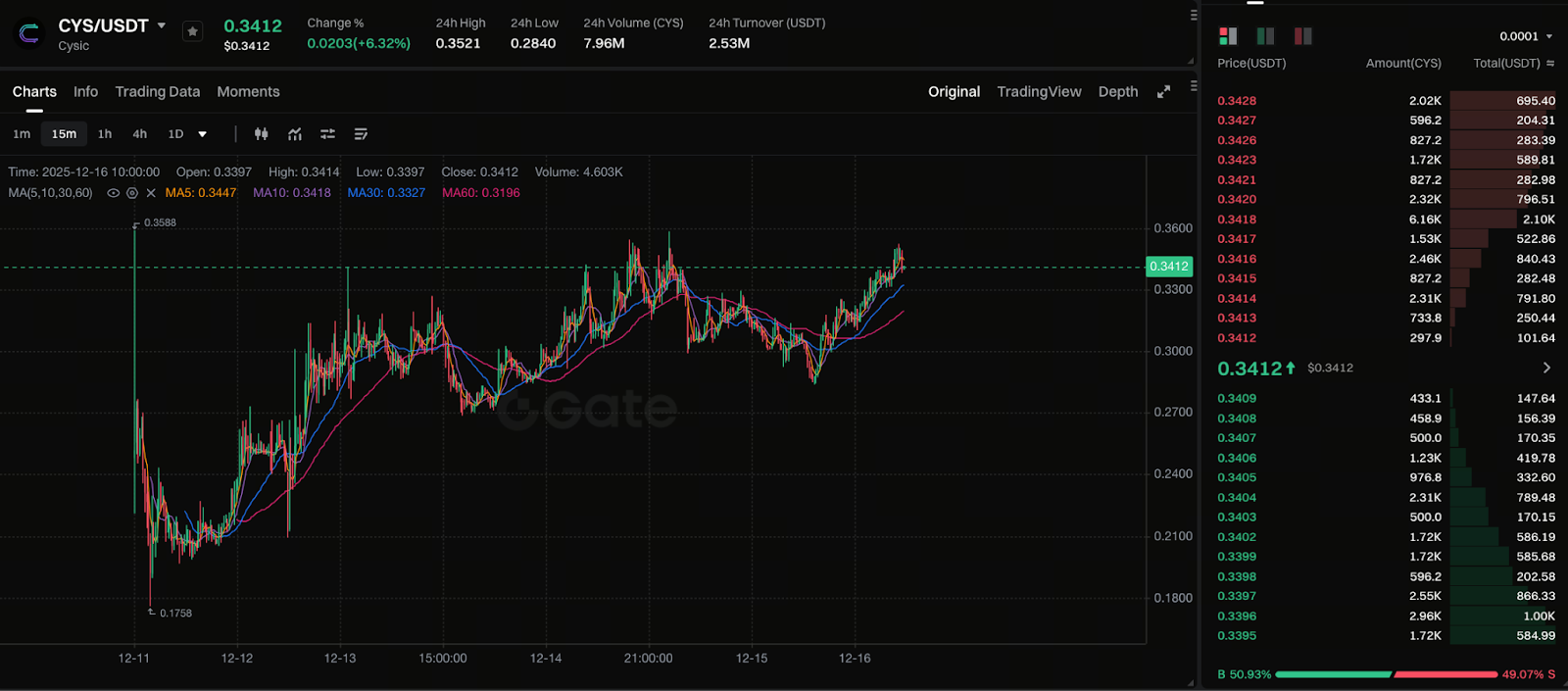Open the CYS/USDT pair selector dropdown
This screenshot has height=691, width=1568.
(x=162, y=25)
